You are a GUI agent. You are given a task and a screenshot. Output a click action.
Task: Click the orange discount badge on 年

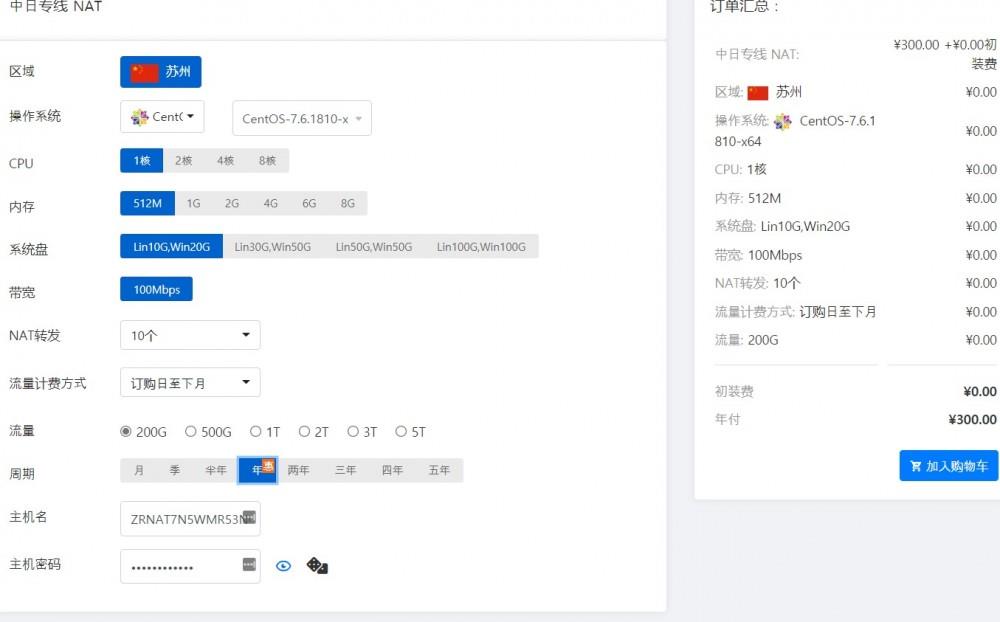coord(268,464)
